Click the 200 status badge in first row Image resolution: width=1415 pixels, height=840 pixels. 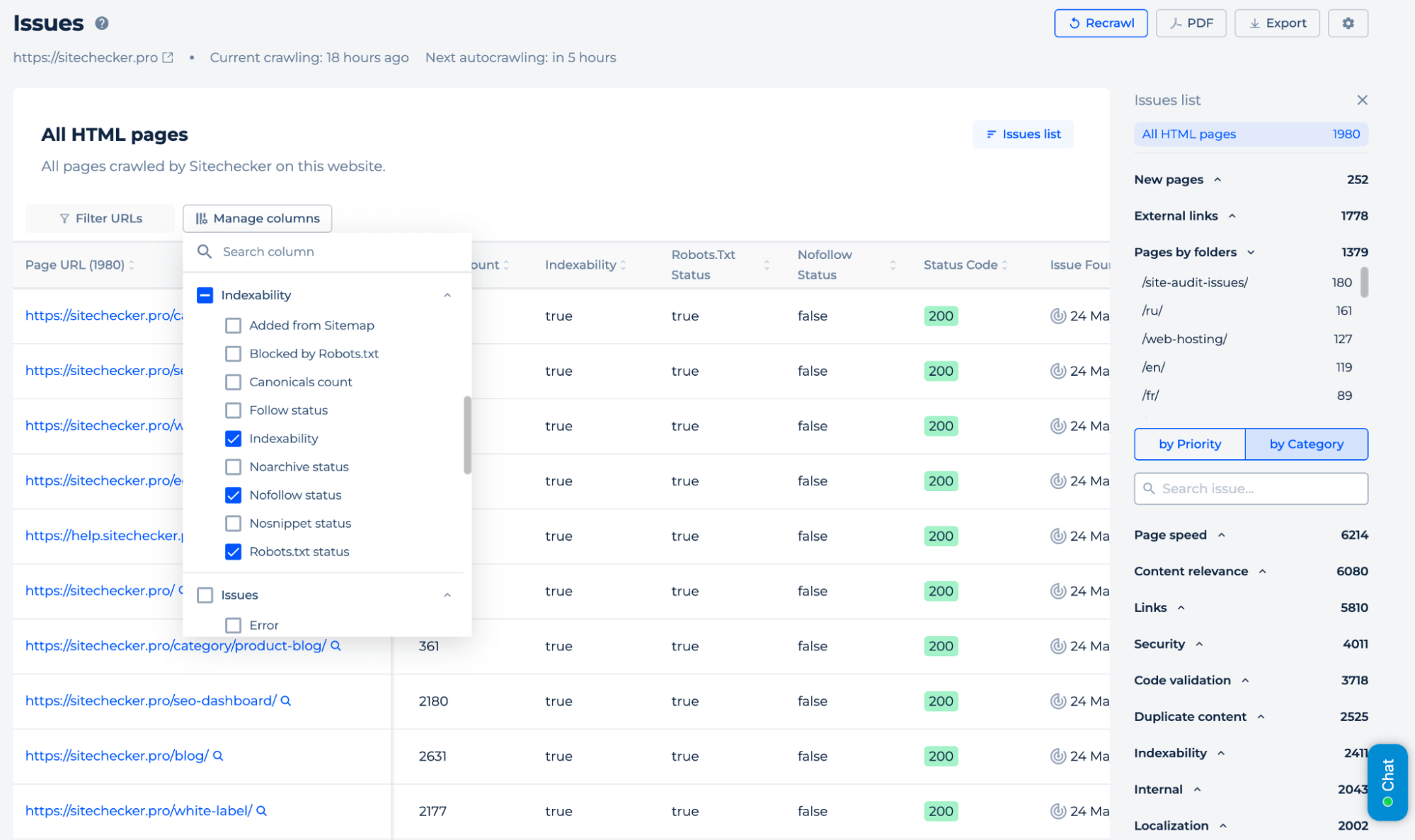coord(941,316)
